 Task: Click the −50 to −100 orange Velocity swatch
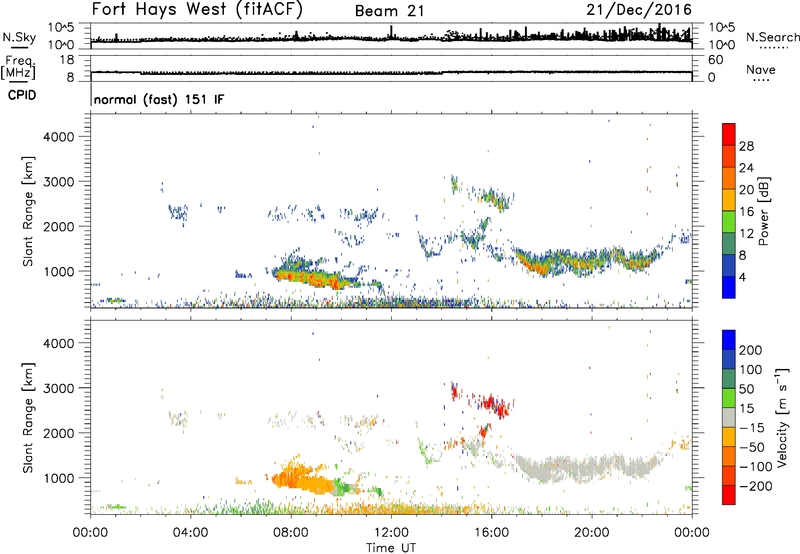coord(729,456)
